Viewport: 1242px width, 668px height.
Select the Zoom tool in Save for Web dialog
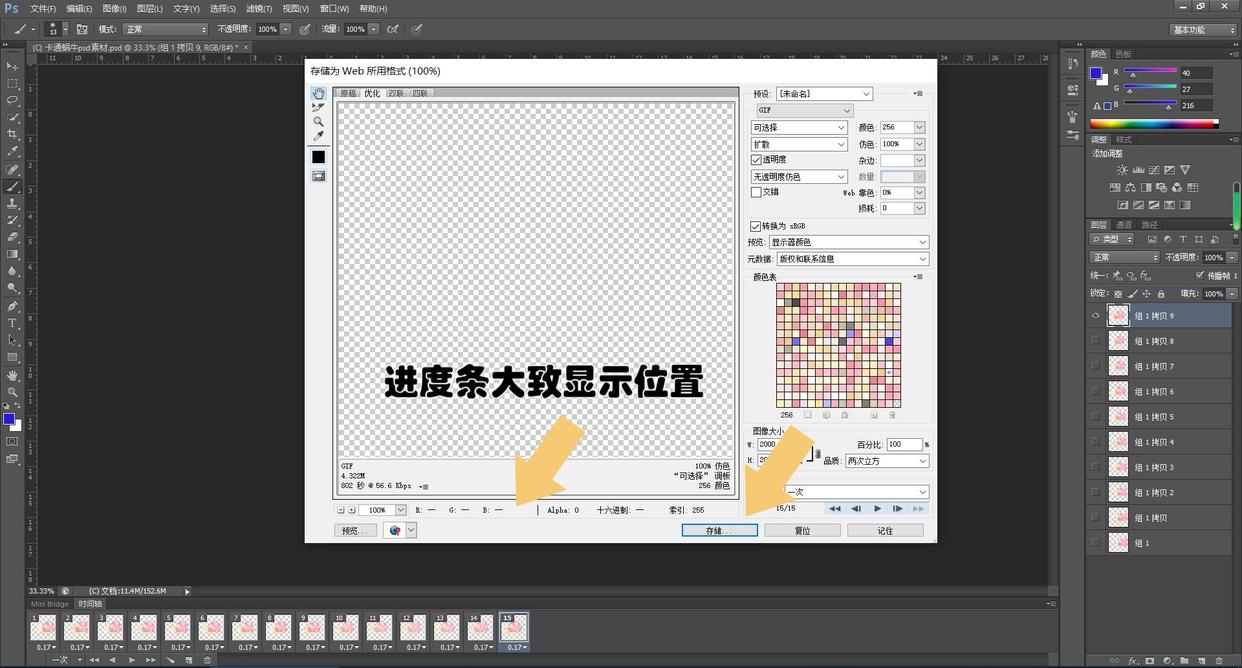[x=318, y=122]
